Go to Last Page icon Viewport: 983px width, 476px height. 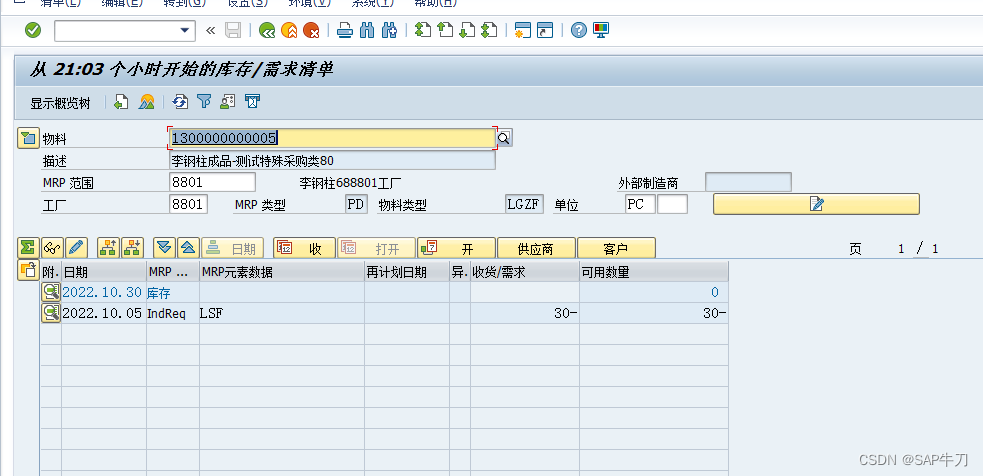[x=489, y=30]
